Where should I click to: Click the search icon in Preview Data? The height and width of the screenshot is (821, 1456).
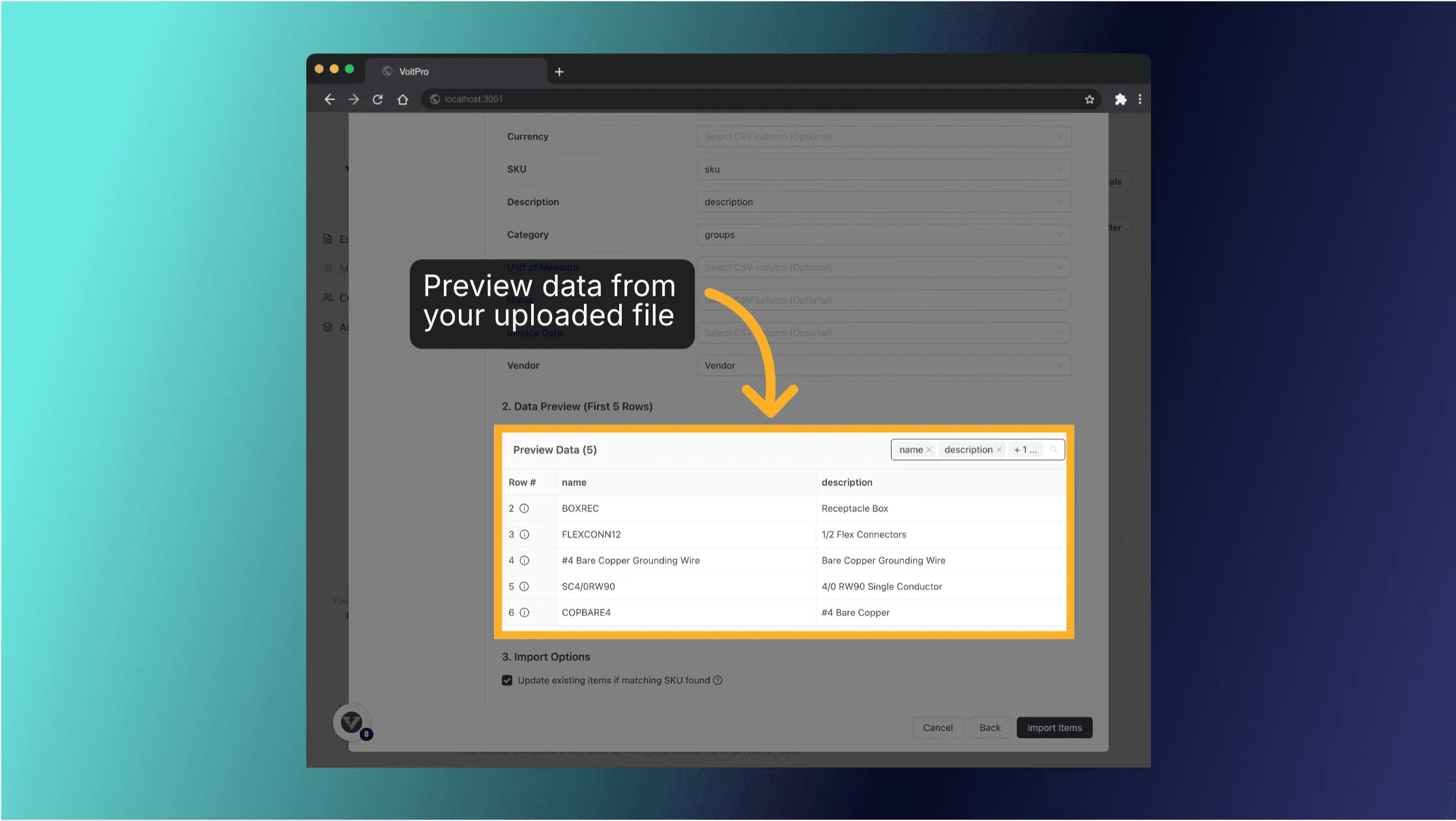pos(1055,450)
